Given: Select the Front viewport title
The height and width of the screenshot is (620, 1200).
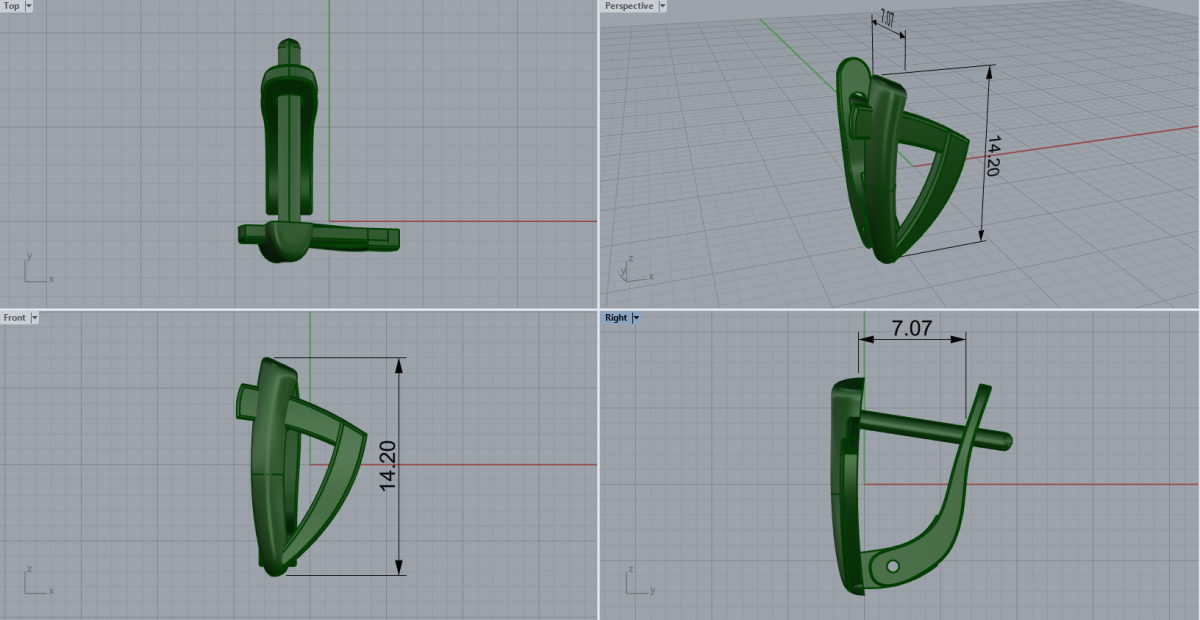Looking at the screenshot, I should [15, 317].
